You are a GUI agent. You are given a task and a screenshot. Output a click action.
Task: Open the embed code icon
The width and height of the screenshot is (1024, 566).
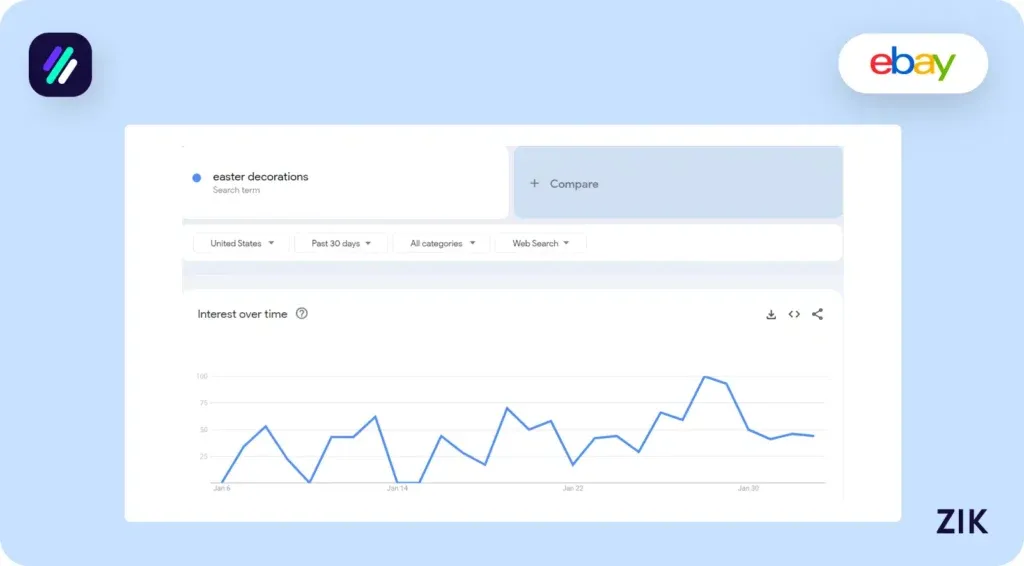pos(794,314)
